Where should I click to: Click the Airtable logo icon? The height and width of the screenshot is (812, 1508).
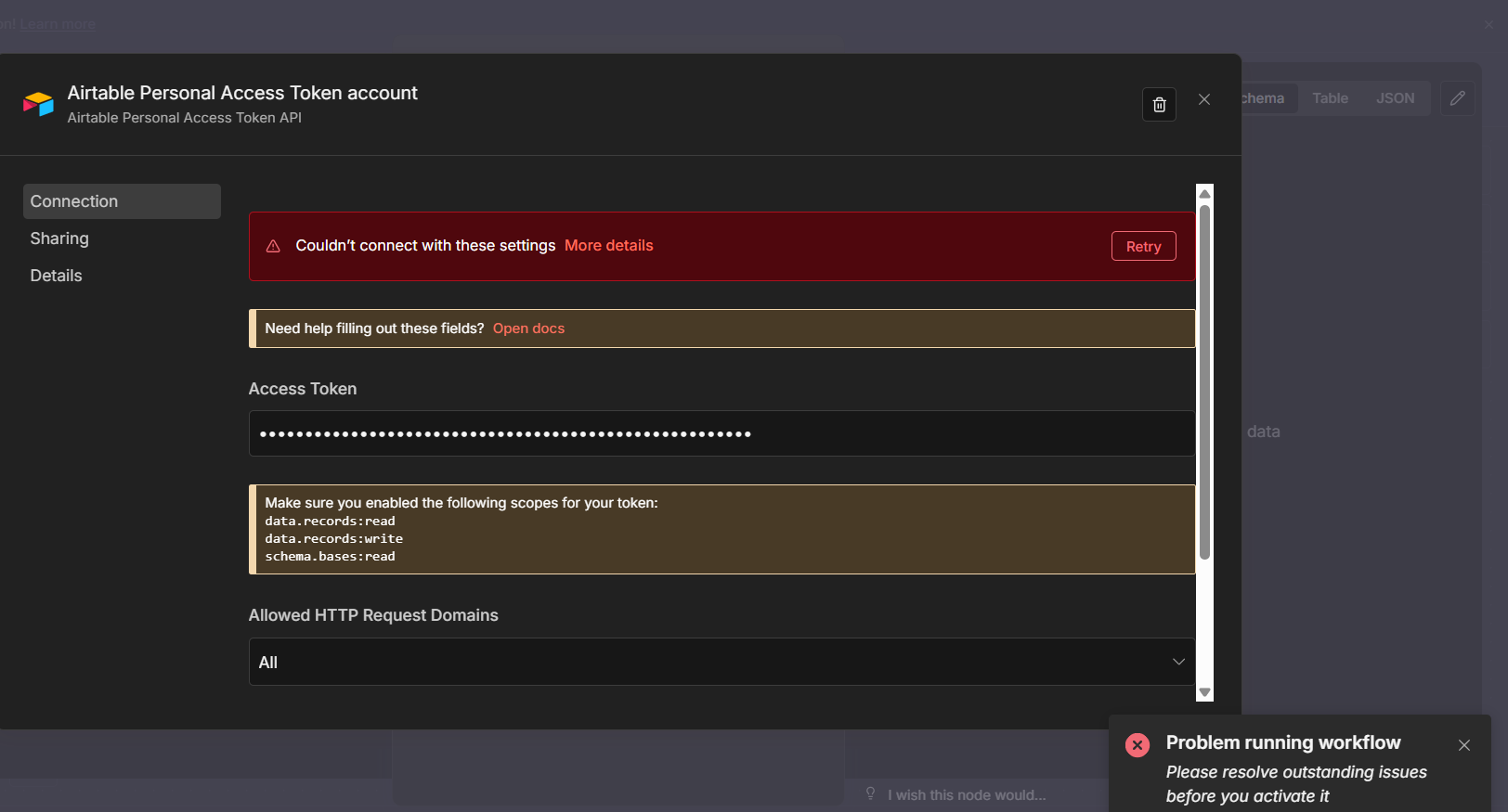(x=38, y=104)
